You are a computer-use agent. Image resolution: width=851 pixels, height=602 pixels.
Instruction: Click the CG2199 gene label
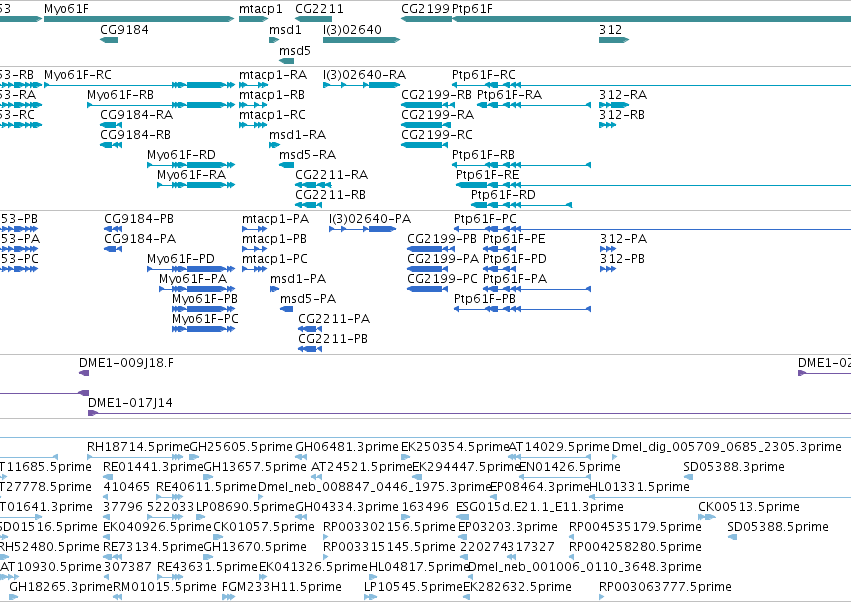[x=425, y=9]
